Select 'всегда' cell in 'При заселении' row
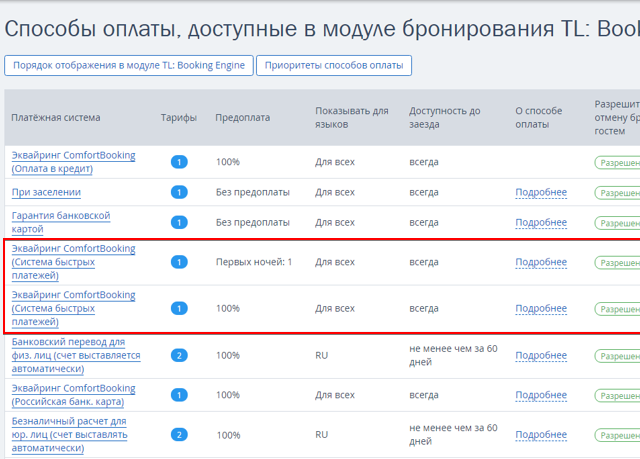This screenshot has width=640, height=459. point(424,192)
